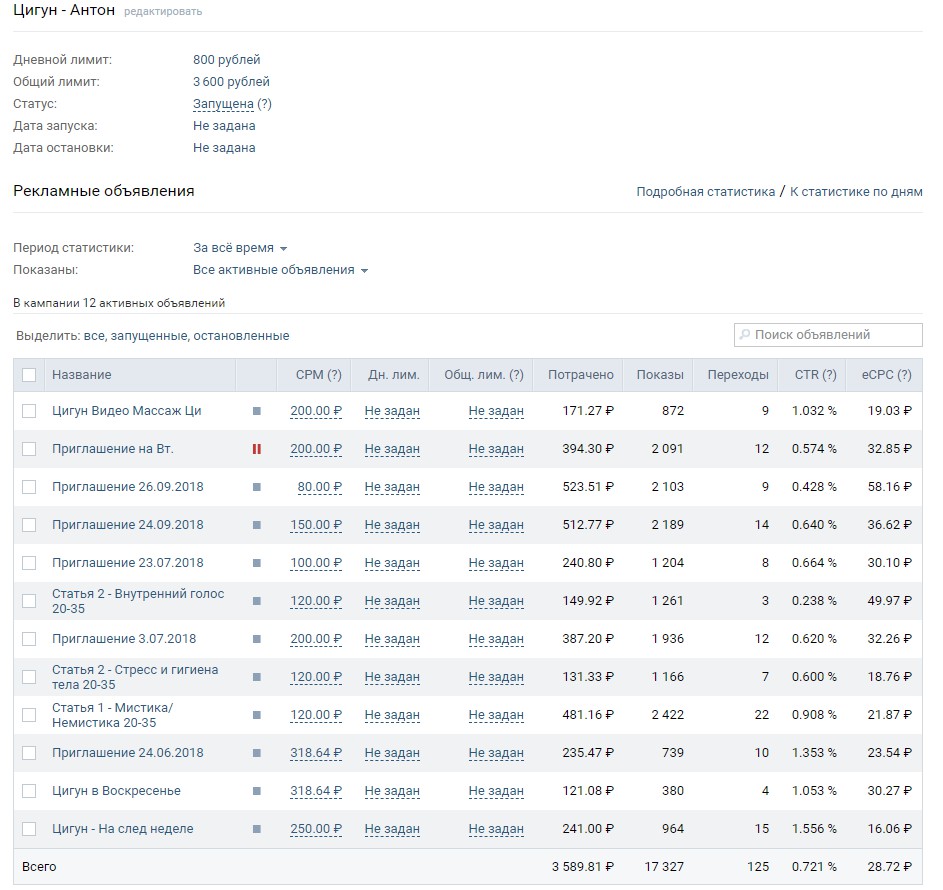Check the box for Приглашение 24.06.2018
The height and width of the screenshot is (890, 943).
tap(29, 753)
